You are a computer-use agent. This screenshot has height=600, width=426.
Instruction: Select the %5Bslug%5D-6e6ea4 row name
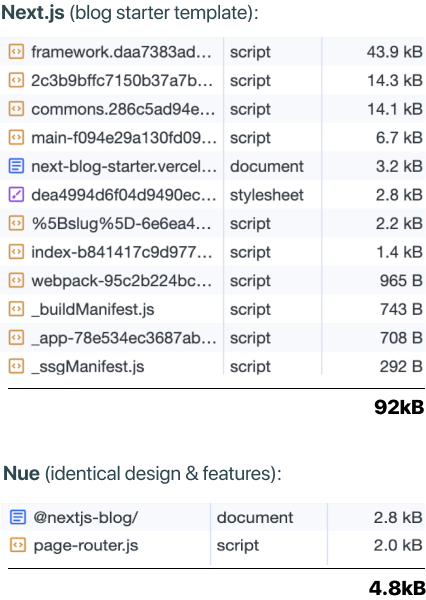pos(121,223)
